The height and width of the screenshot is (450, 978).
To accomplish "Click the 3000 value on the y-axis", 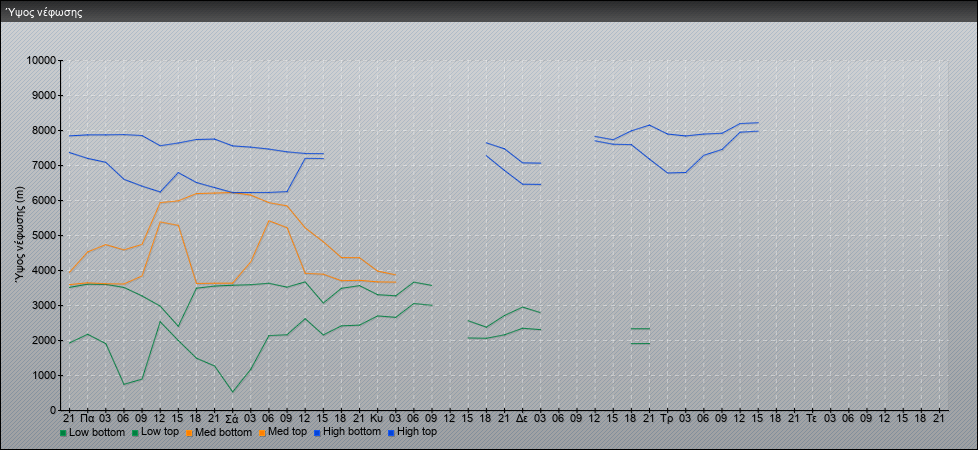I will coord(44,305).
